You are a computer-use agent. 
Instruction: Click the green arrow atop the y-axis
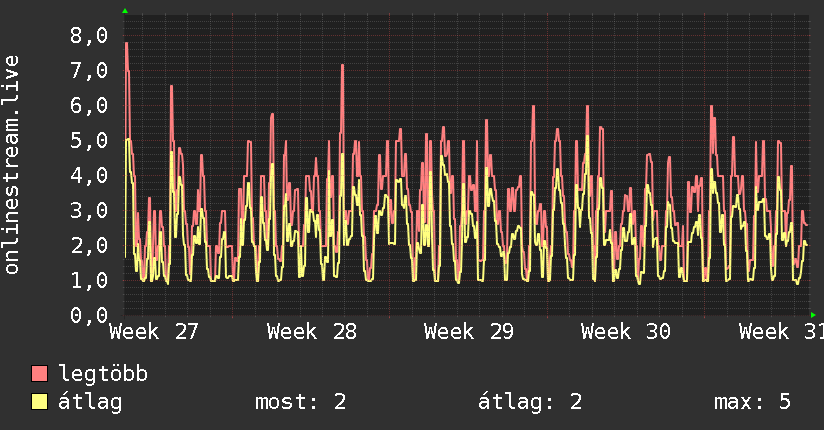pyautogui.click(x=125, y=11)
